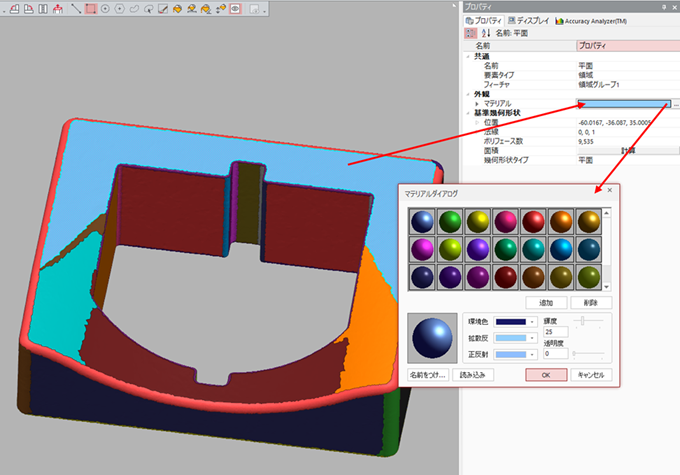Viewport: 680px width, 475px height.
Task: Switch to the ディスプレイ tab
Action: point(531,20)
